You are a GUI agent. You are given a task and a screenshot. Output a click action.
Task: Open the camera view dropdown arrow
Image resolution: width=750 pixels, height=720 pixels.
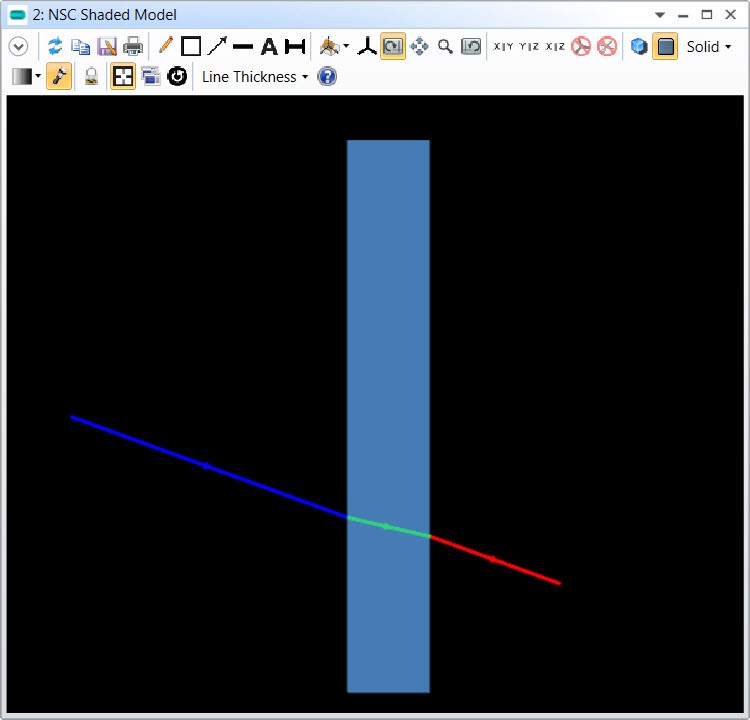pos(346,46)
